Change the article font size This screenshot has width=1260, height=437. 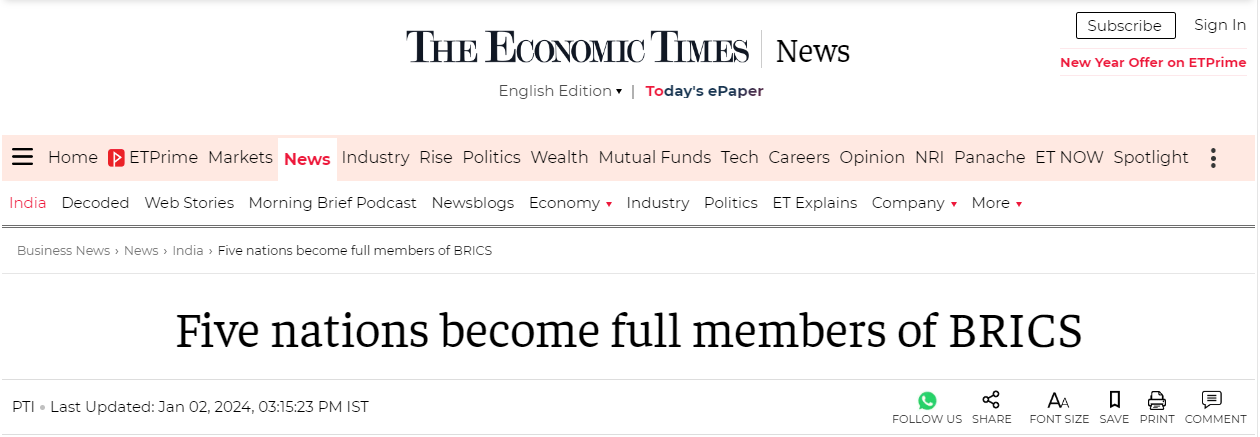[x=1058, y=401]
